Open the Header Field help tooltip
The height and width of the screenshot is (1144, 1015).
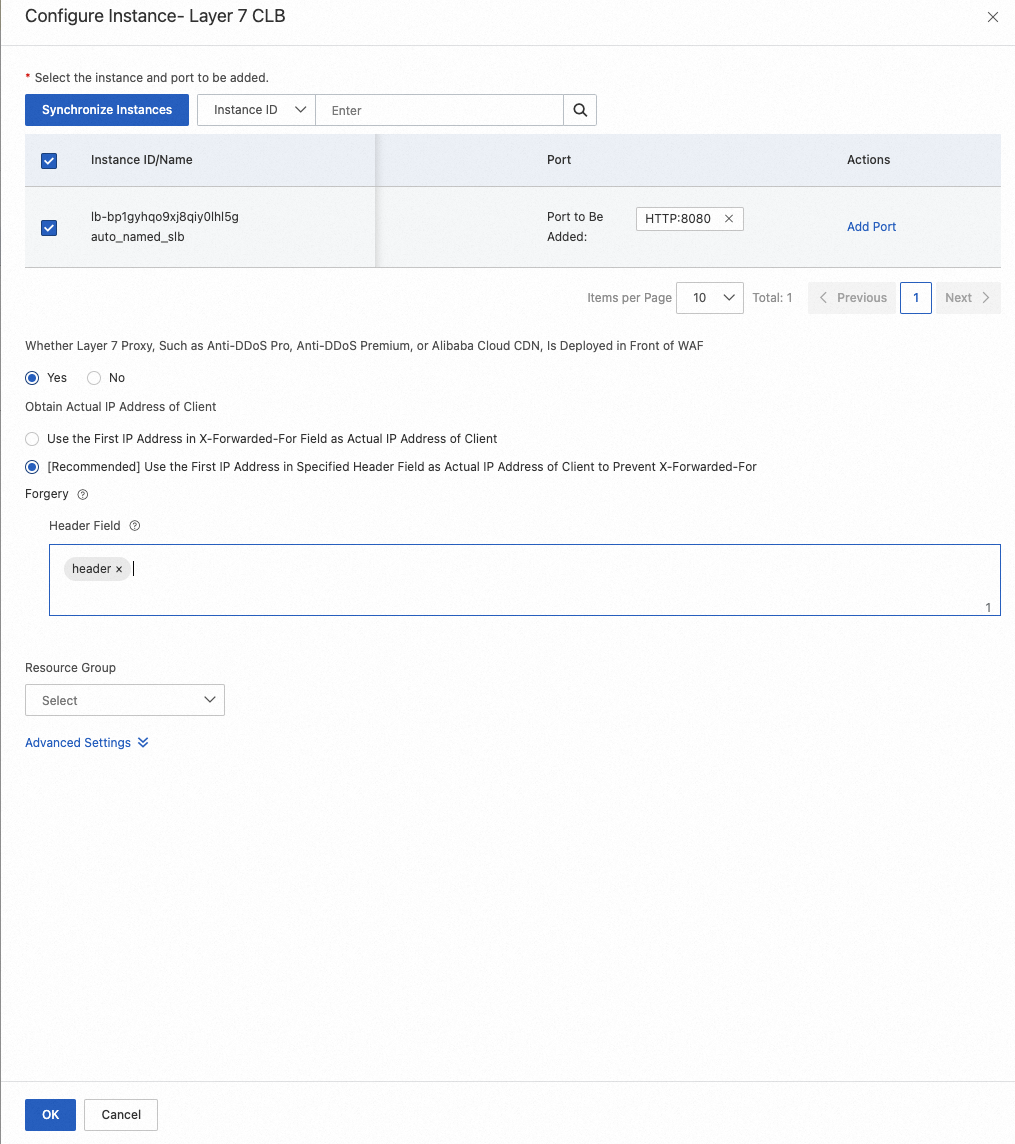click(x=135, y=525)
